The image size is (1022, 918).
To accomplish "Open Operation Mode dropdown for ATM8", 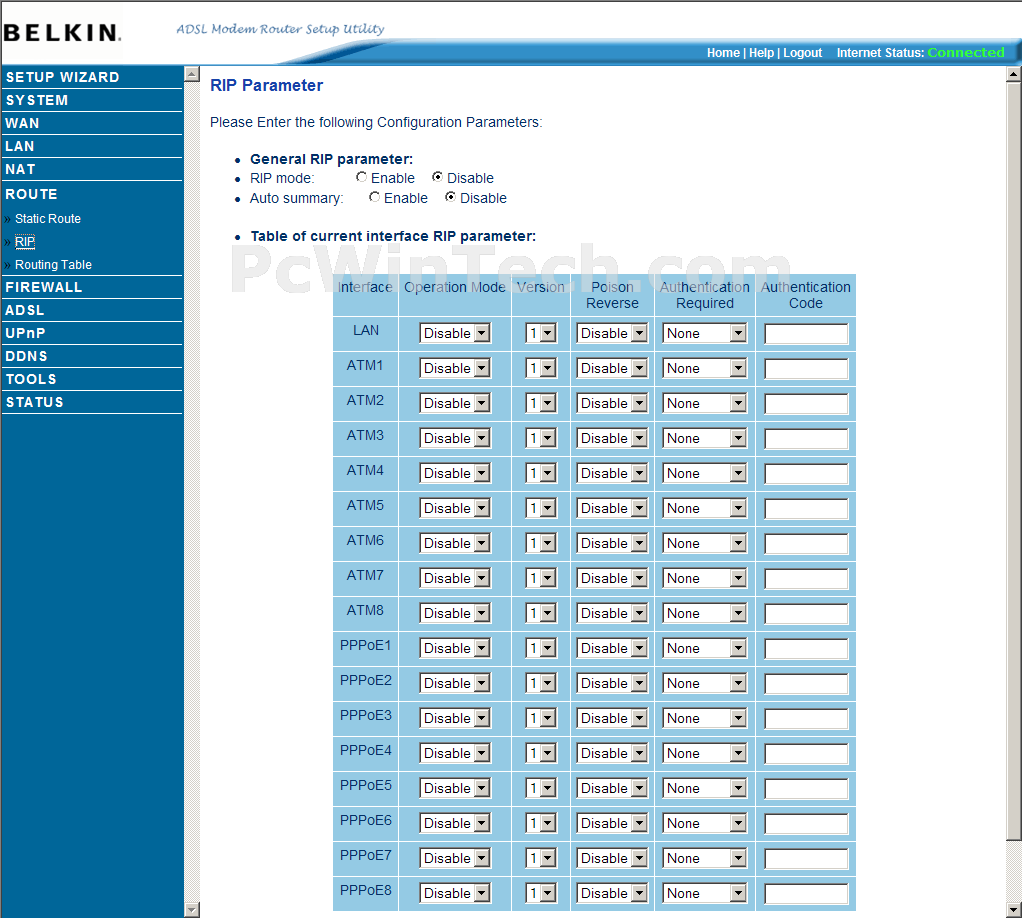I will tap(455, 614).
